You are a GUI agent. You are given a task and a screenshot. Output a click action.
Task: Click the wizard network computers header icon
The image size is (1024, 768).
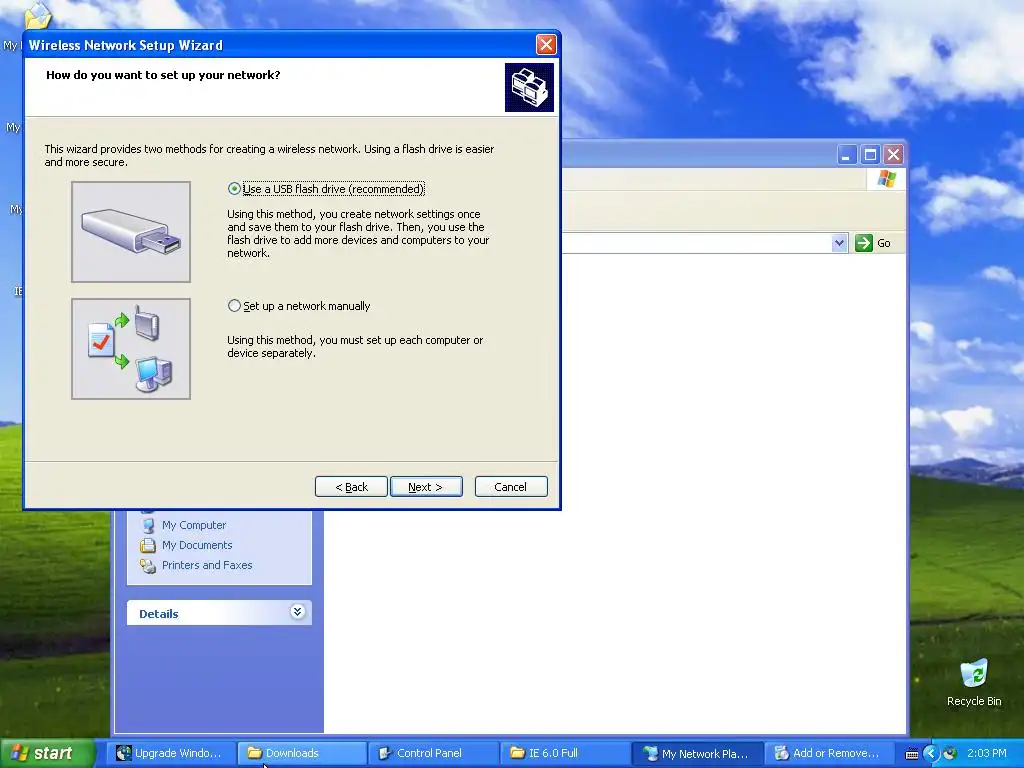[529, 88]
